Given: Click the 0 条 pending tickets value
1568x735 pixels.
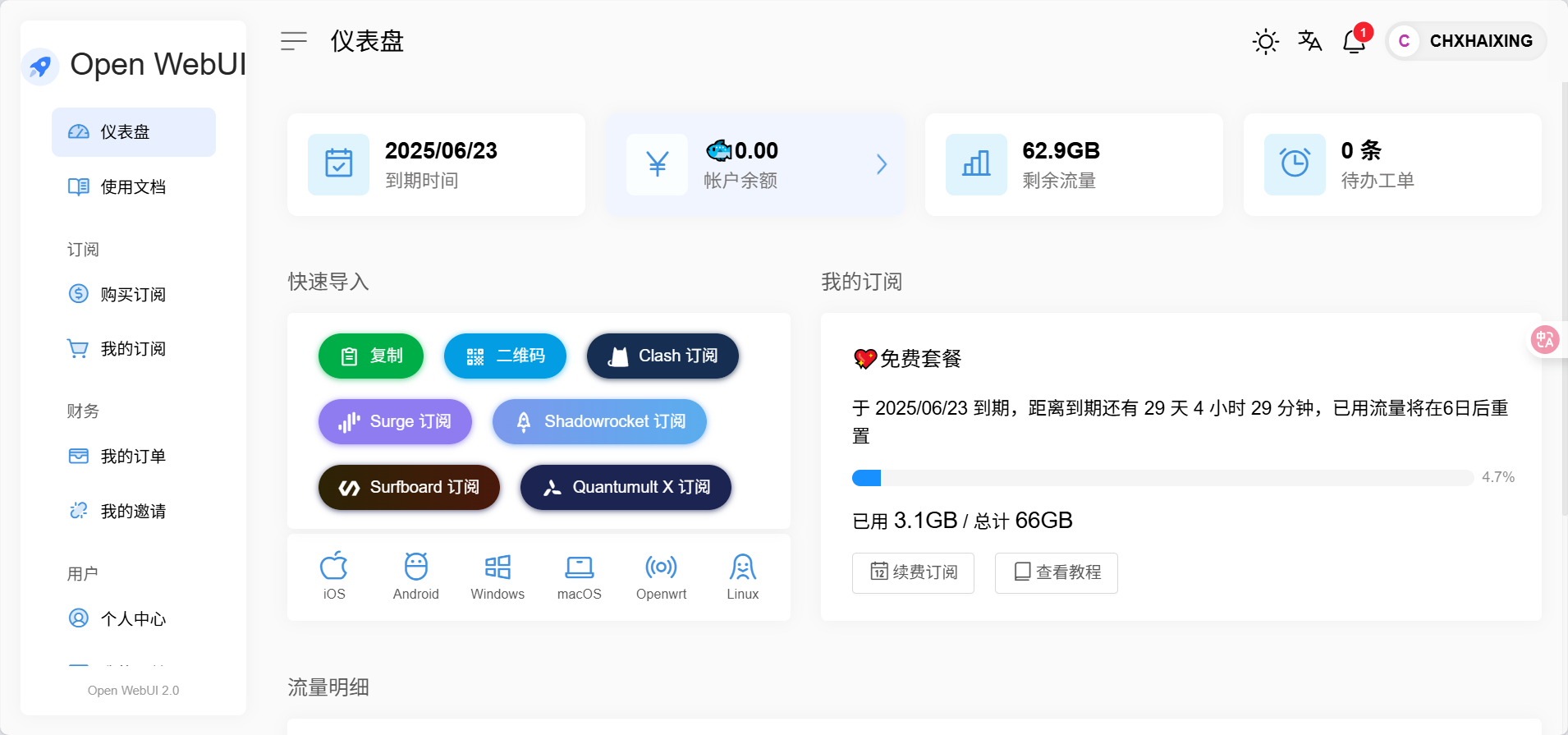Looking at the screenshot, I should coord(1361,151).
